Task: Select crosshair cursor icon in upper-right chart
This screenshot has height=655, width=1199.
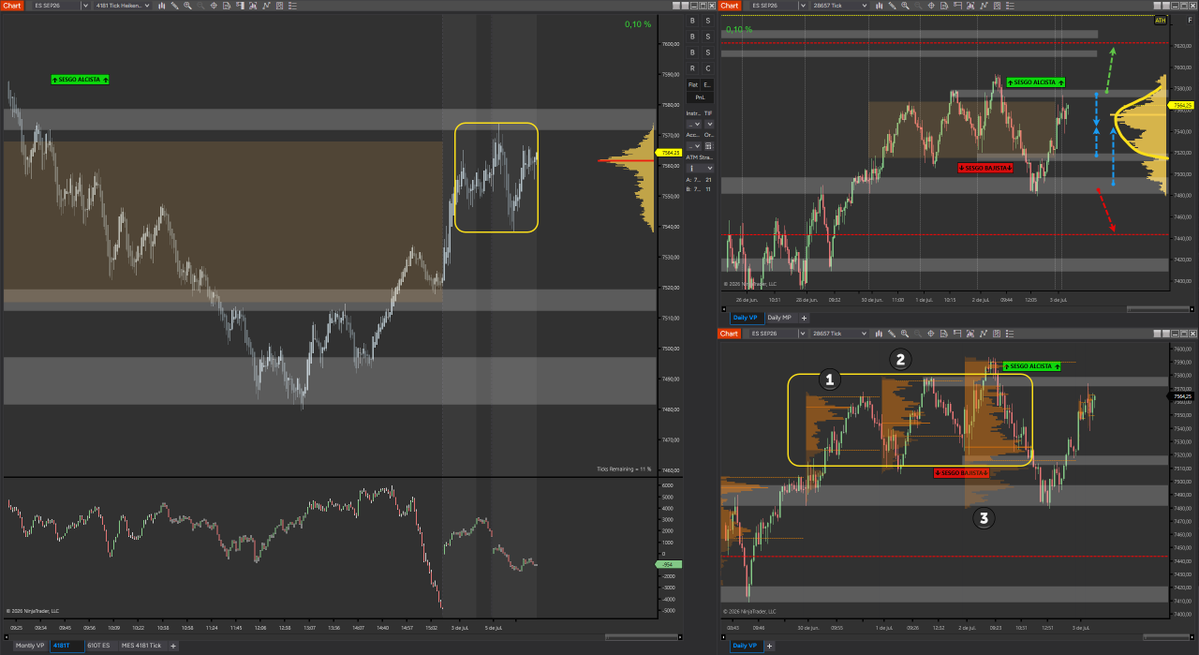Action: (931, 5)
